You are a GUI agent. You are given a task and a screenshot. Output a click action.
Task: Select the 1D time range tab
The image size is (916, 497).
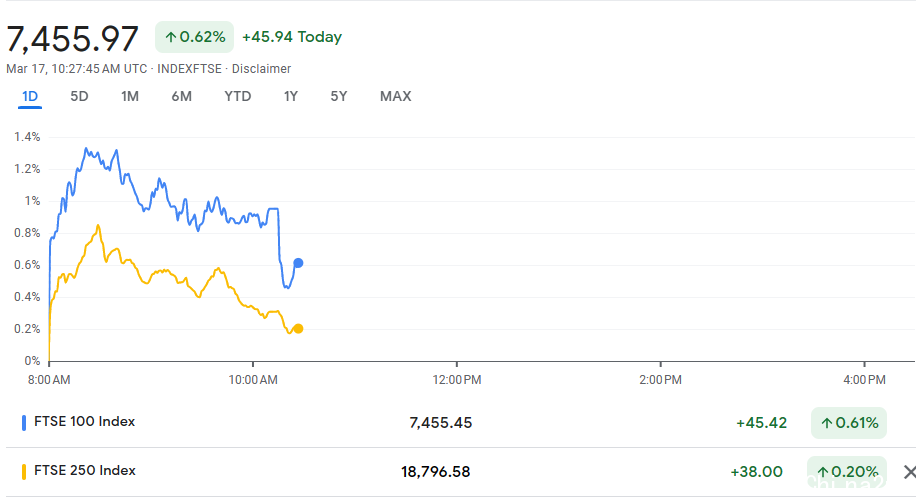coord(30,96)
